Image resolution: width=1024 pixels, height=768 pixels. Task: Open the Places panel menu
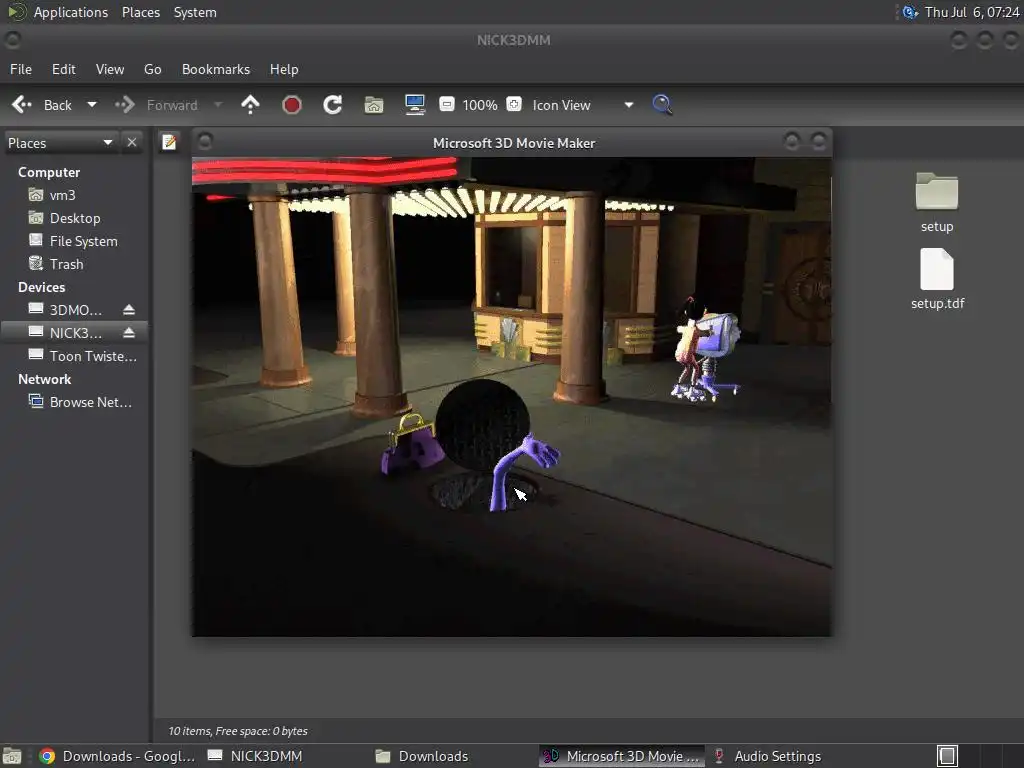click(141, 12)
